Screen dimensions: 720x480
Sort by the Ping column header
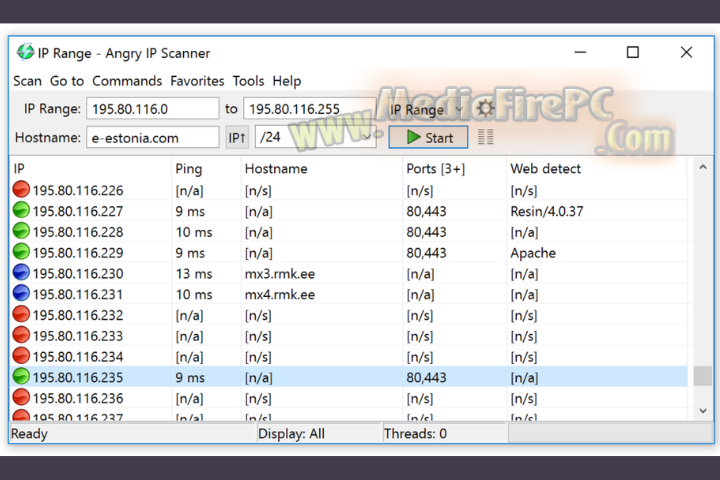click(206, 169)
